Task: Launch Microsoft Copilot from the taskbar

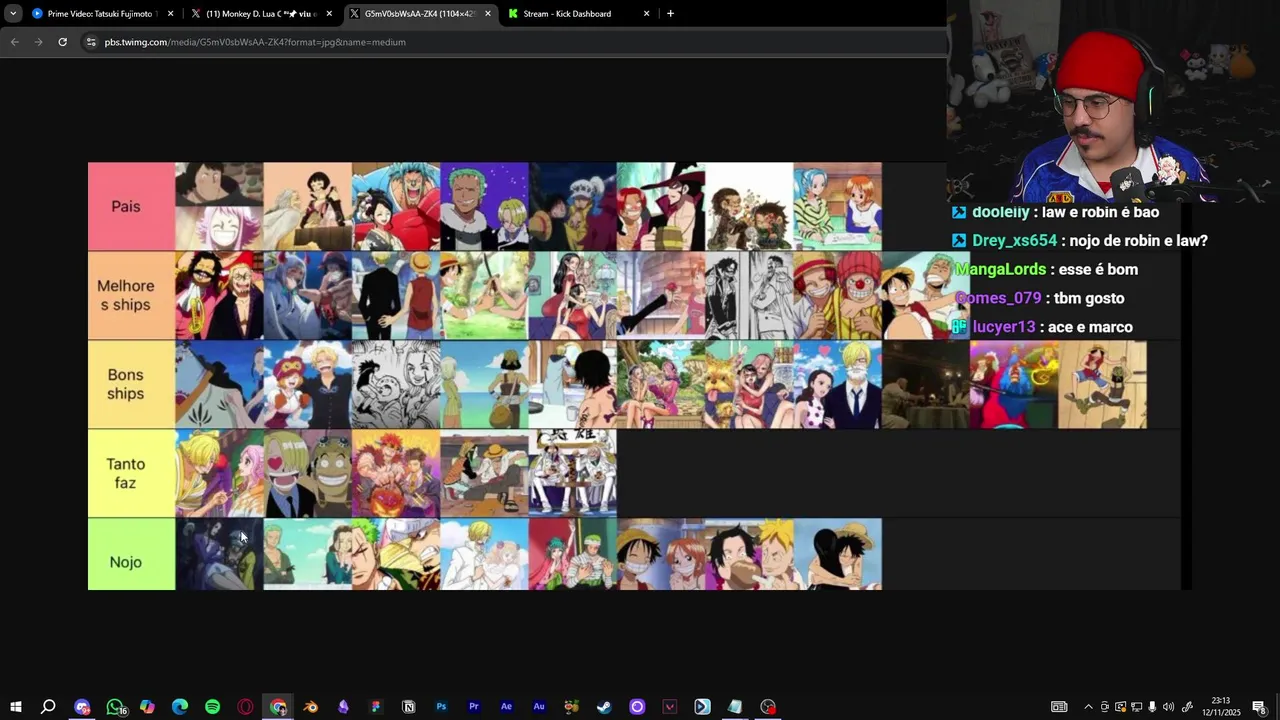Action: [x=147, y=707]
